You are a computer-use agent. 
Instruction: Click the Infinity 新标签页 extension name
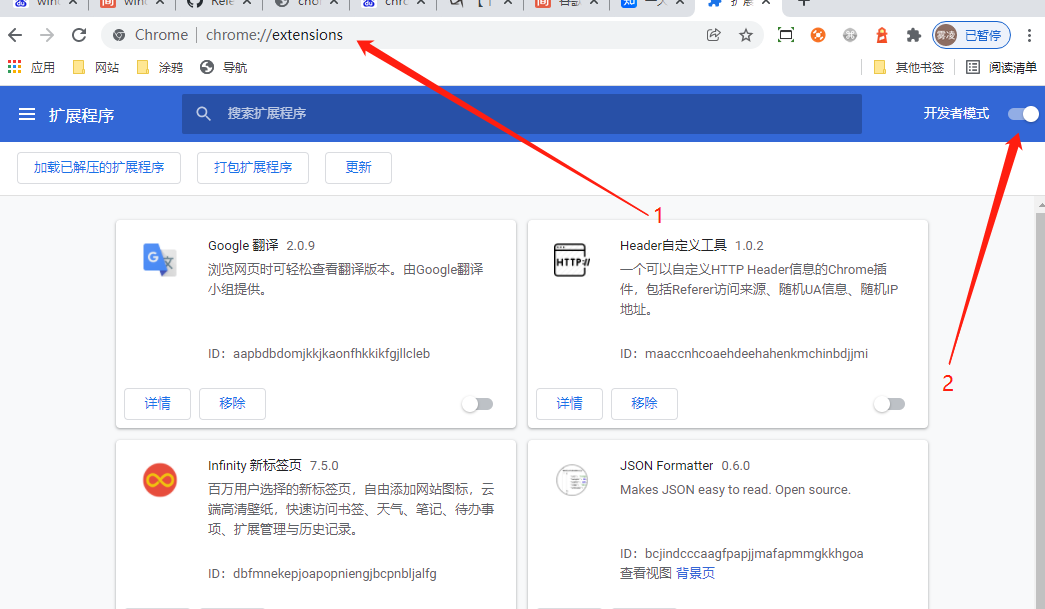point(255,465)
